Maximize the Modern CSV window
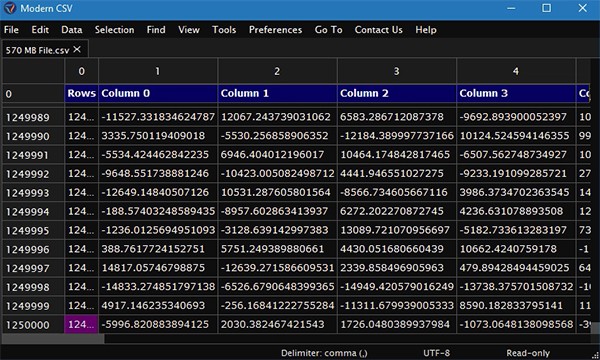 click(546, 8)
